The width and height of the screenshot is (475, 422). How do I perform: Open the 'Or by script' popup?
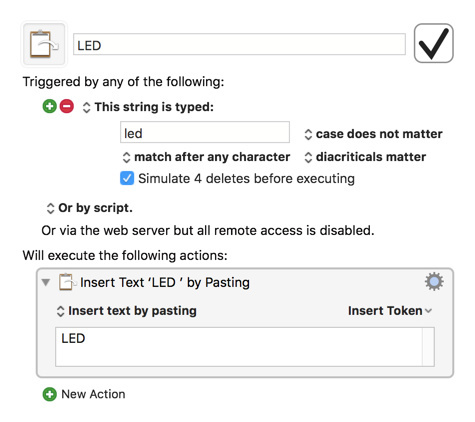click(89, 208)
